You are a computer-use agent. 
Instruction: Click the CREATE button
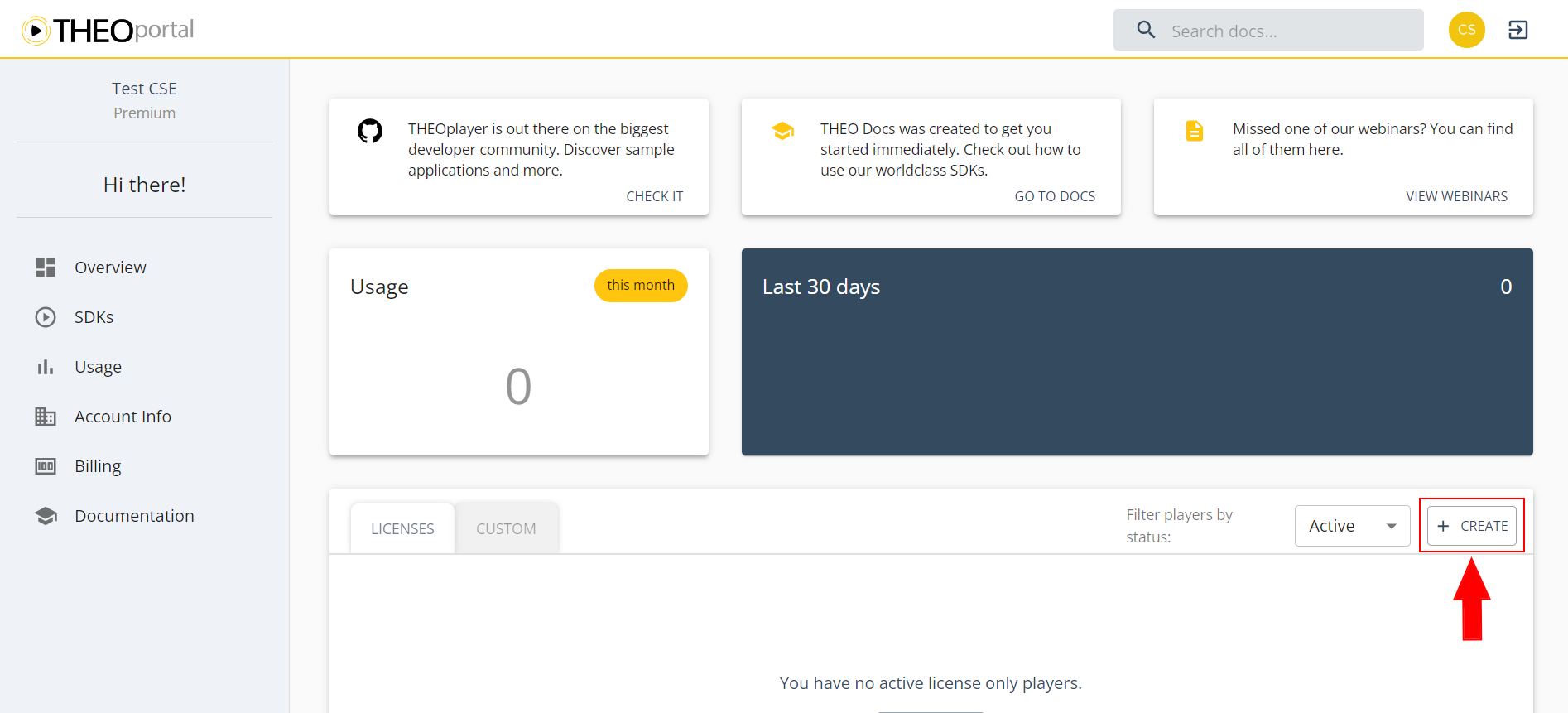(1472, 526)
